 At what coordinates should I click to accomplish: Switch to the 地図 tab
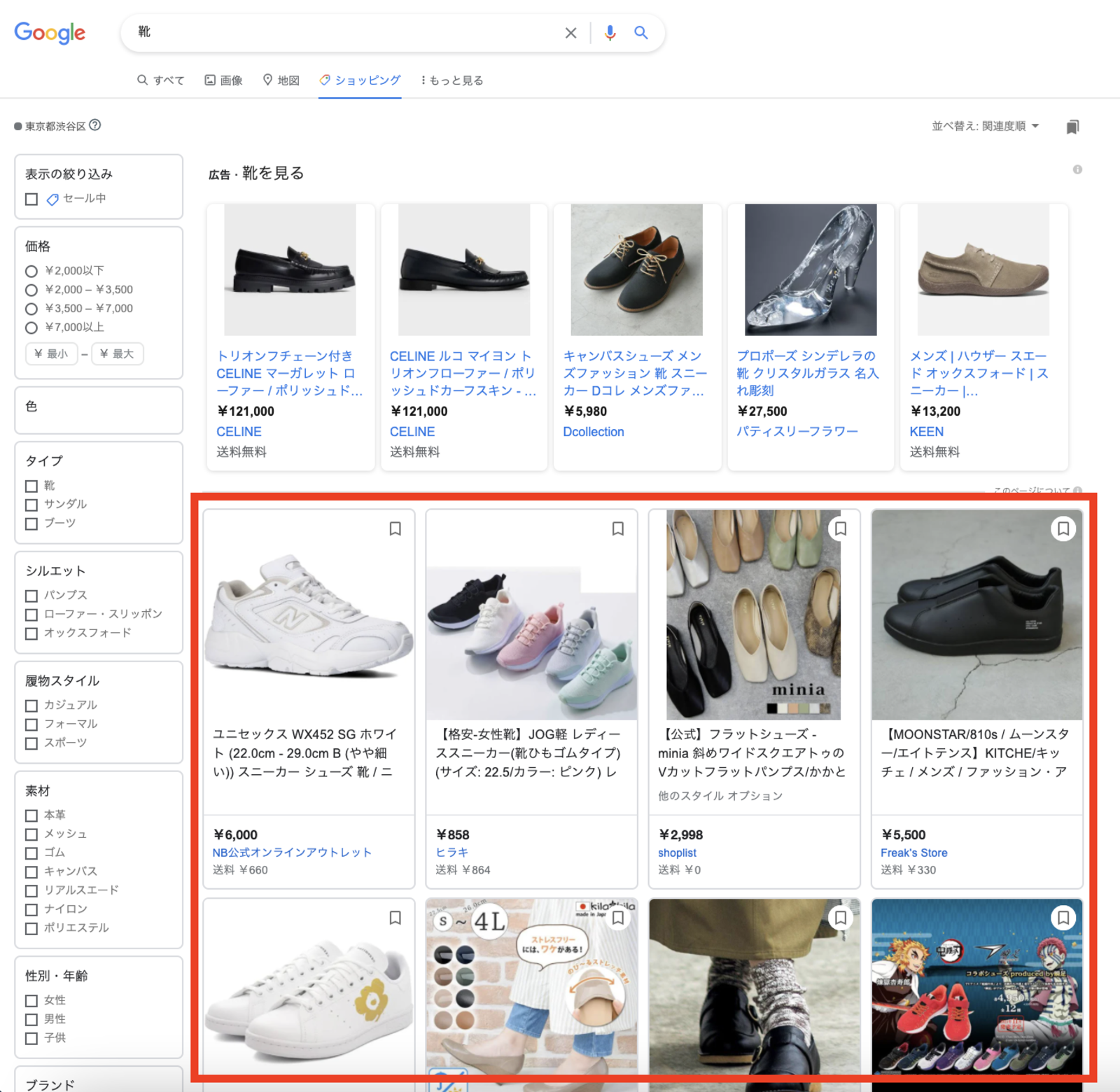[281, 80]
